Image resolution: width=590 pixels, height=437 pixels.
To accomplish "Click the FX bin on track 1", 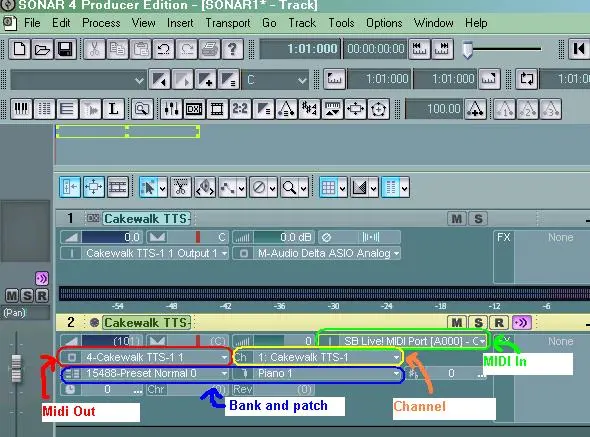I will 541,257.
